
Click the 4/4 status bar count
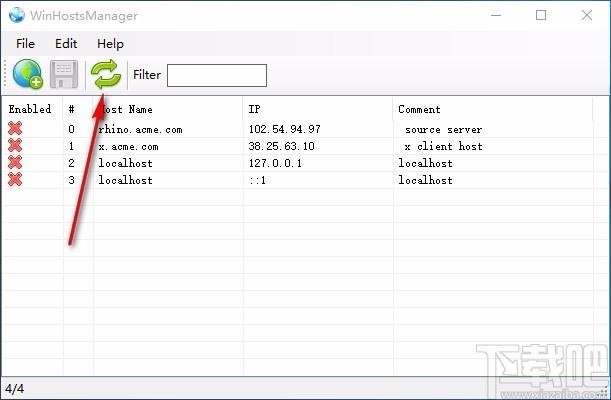[x=14, y=389]
